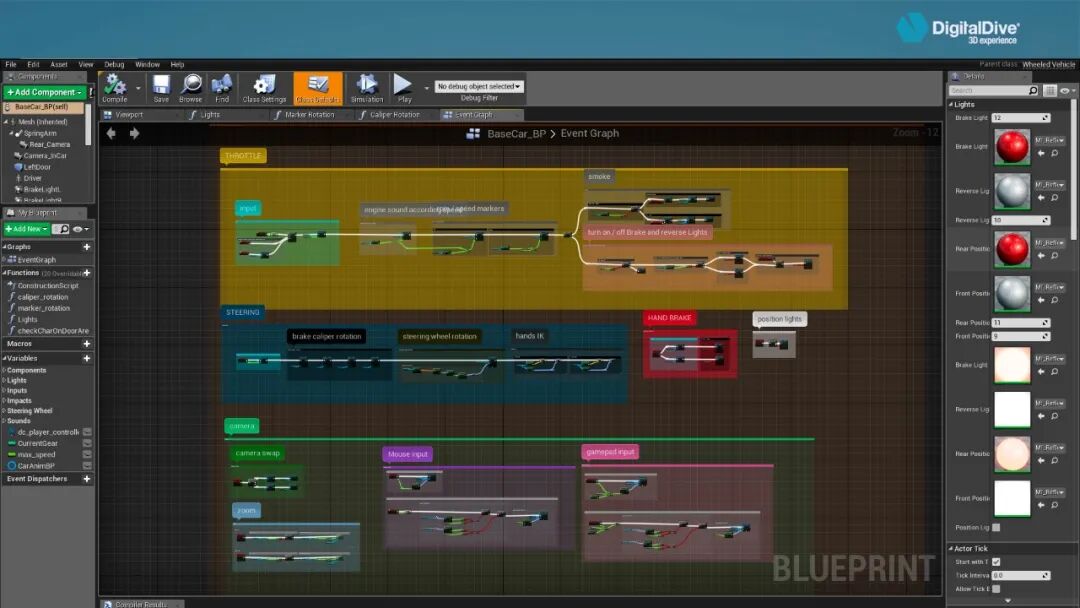This screenshot has height=608, width=1080.
Task: Collapse the Lights section in Details
Action: (952, 105)
